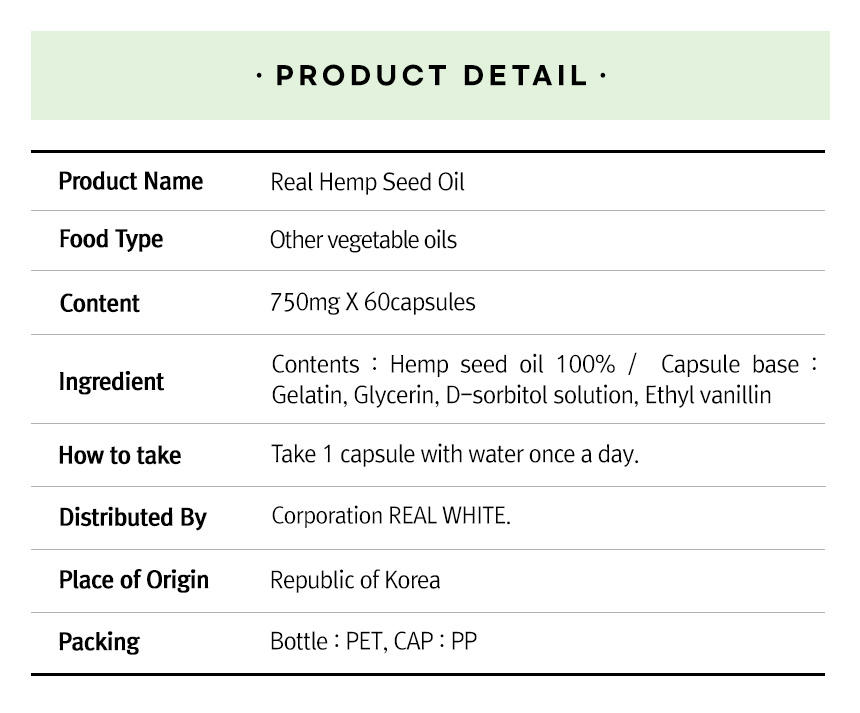Screen dimensions: 860x713
Task: Click the Ingredient row label
Action: 111,381
